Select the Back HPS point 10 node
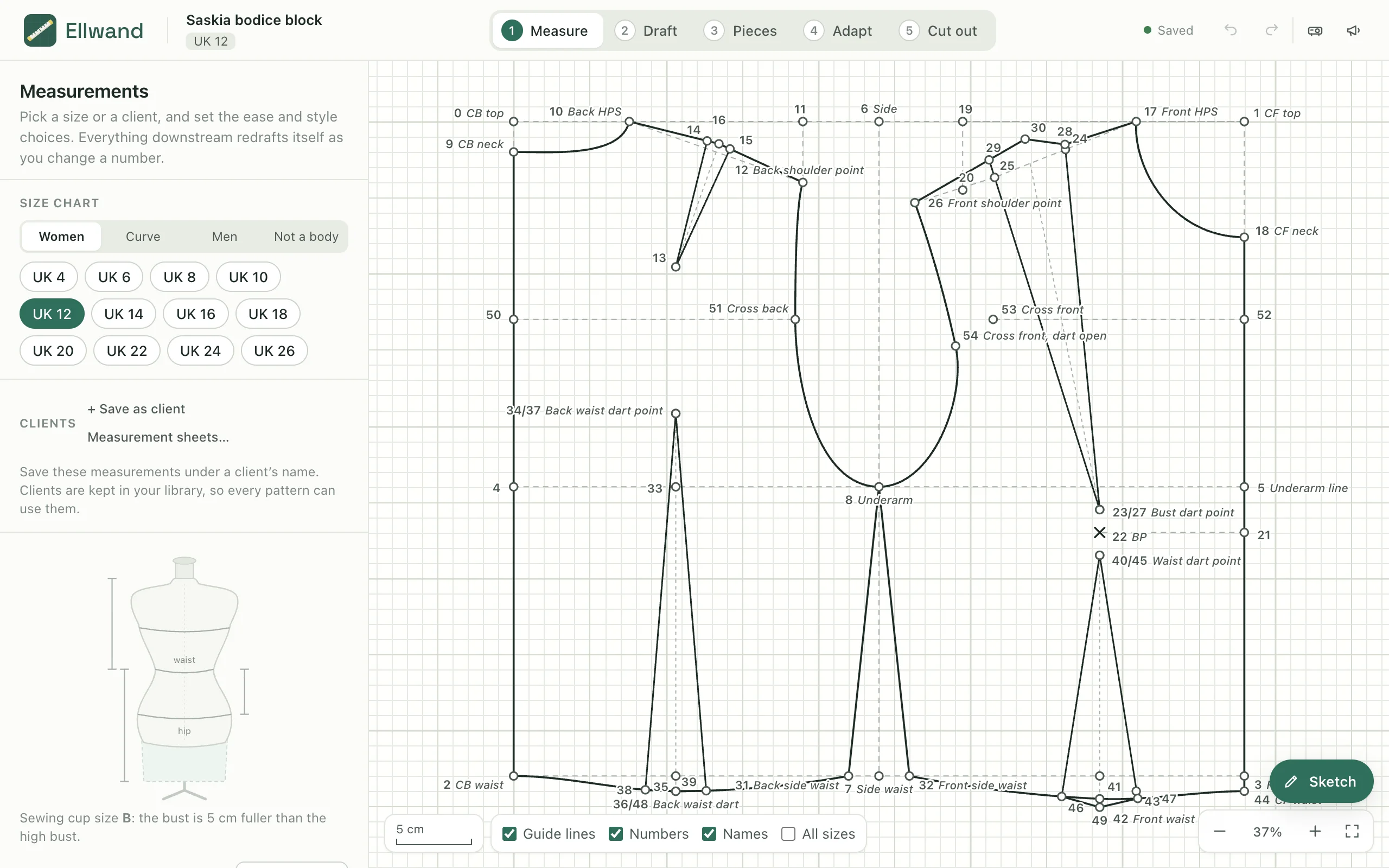This screenshot has height=868, width=1389. pos(629,122)
